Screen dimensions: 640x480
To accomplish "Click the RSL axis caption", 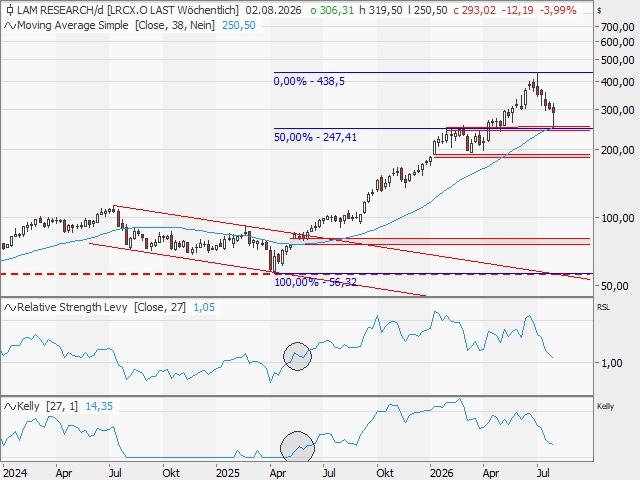I will [x=603, y=307].
